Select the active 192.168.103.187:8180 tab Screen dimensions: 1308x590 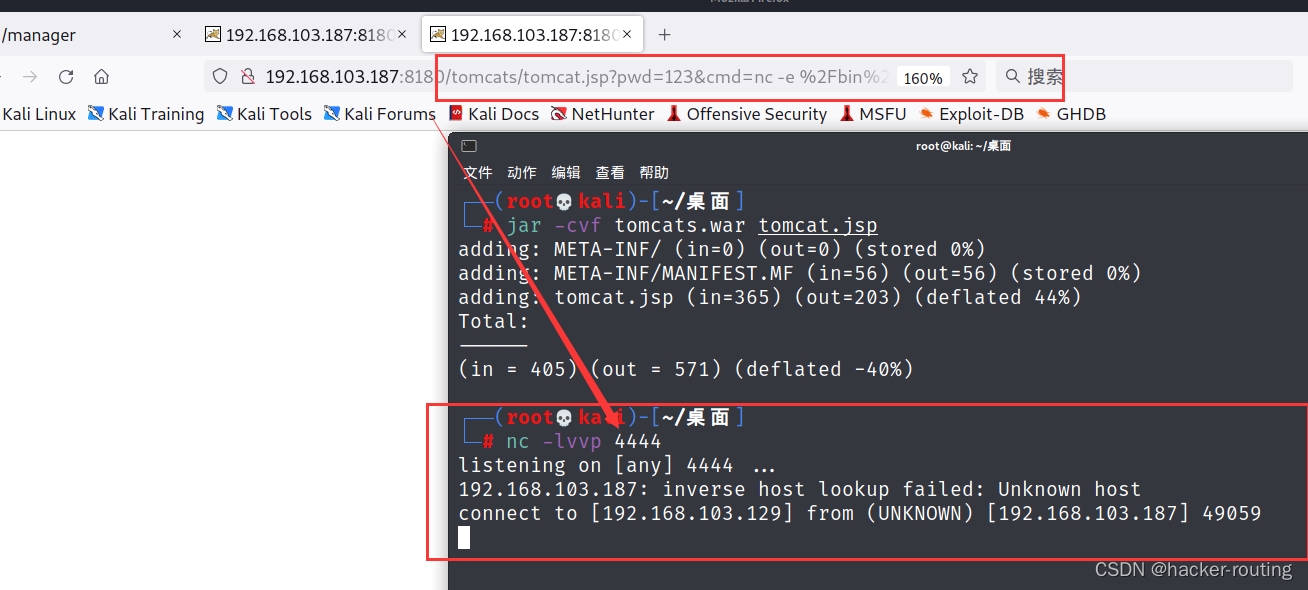coord(533,34)
